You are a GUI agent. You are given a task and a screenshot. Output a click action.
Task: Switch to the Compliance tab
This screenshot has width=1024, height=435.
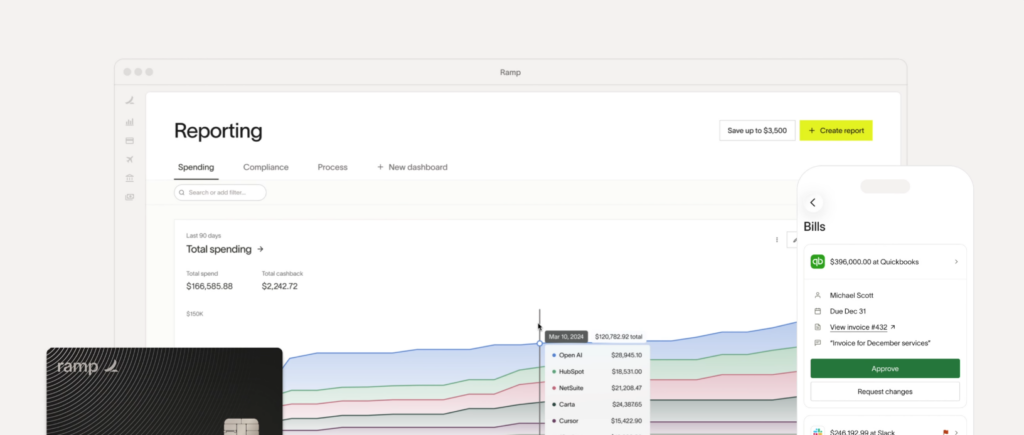coord(266,167)
